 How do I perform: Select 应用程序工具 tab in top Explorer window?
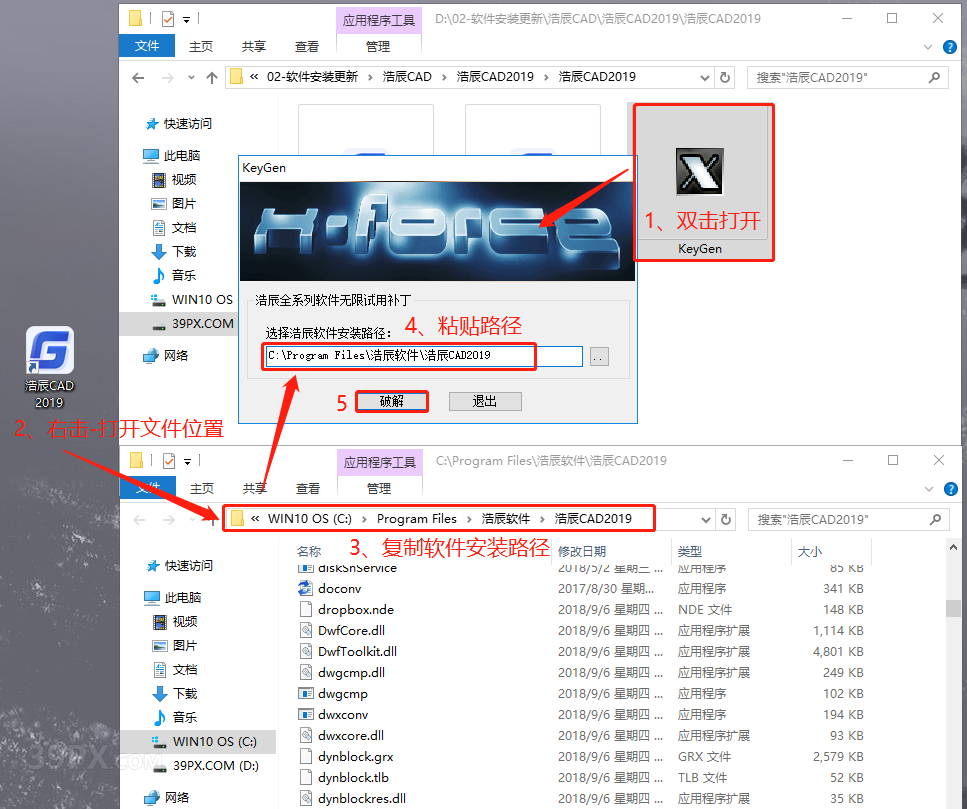379,20
